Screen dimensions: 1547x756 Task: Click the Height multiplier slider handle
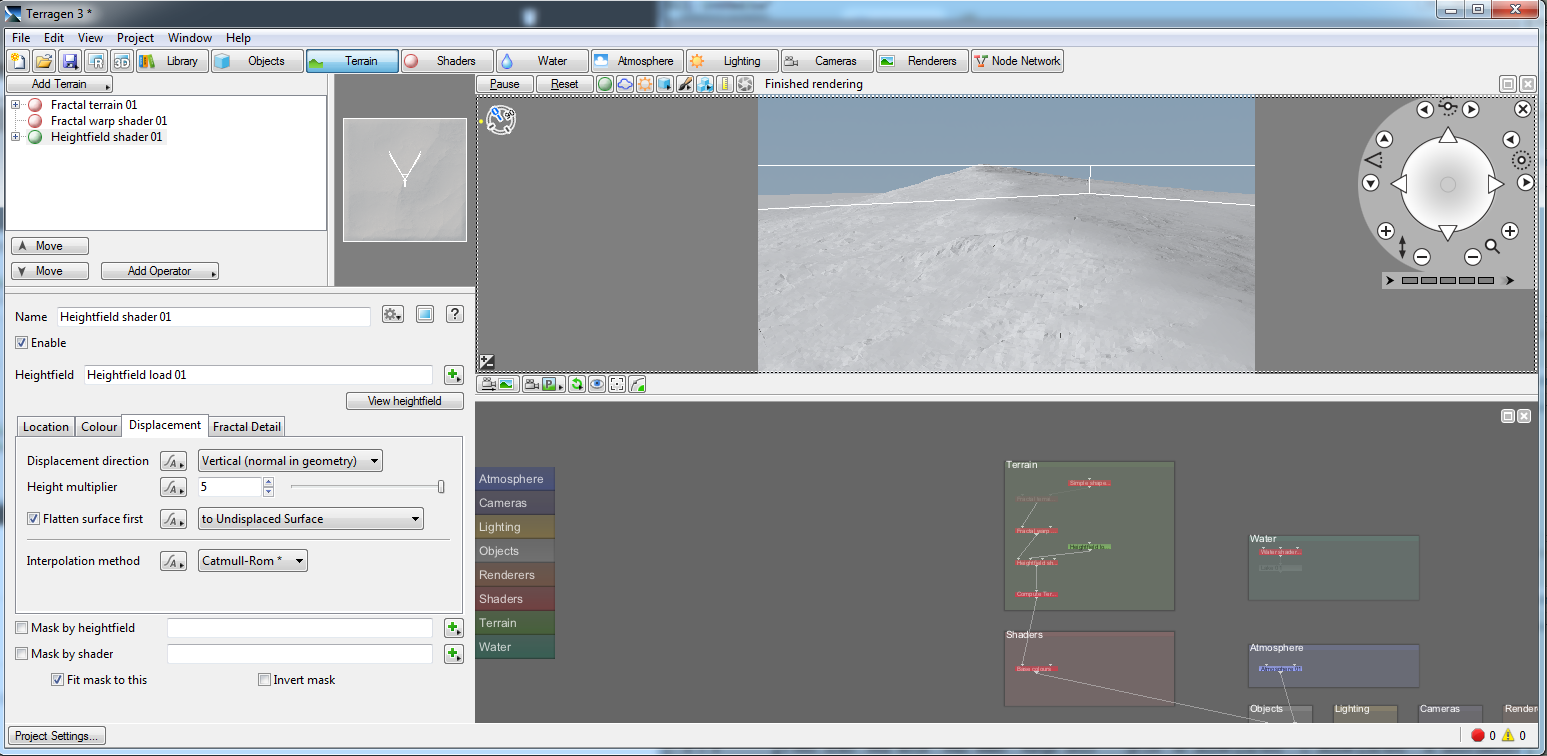point(441,487)
